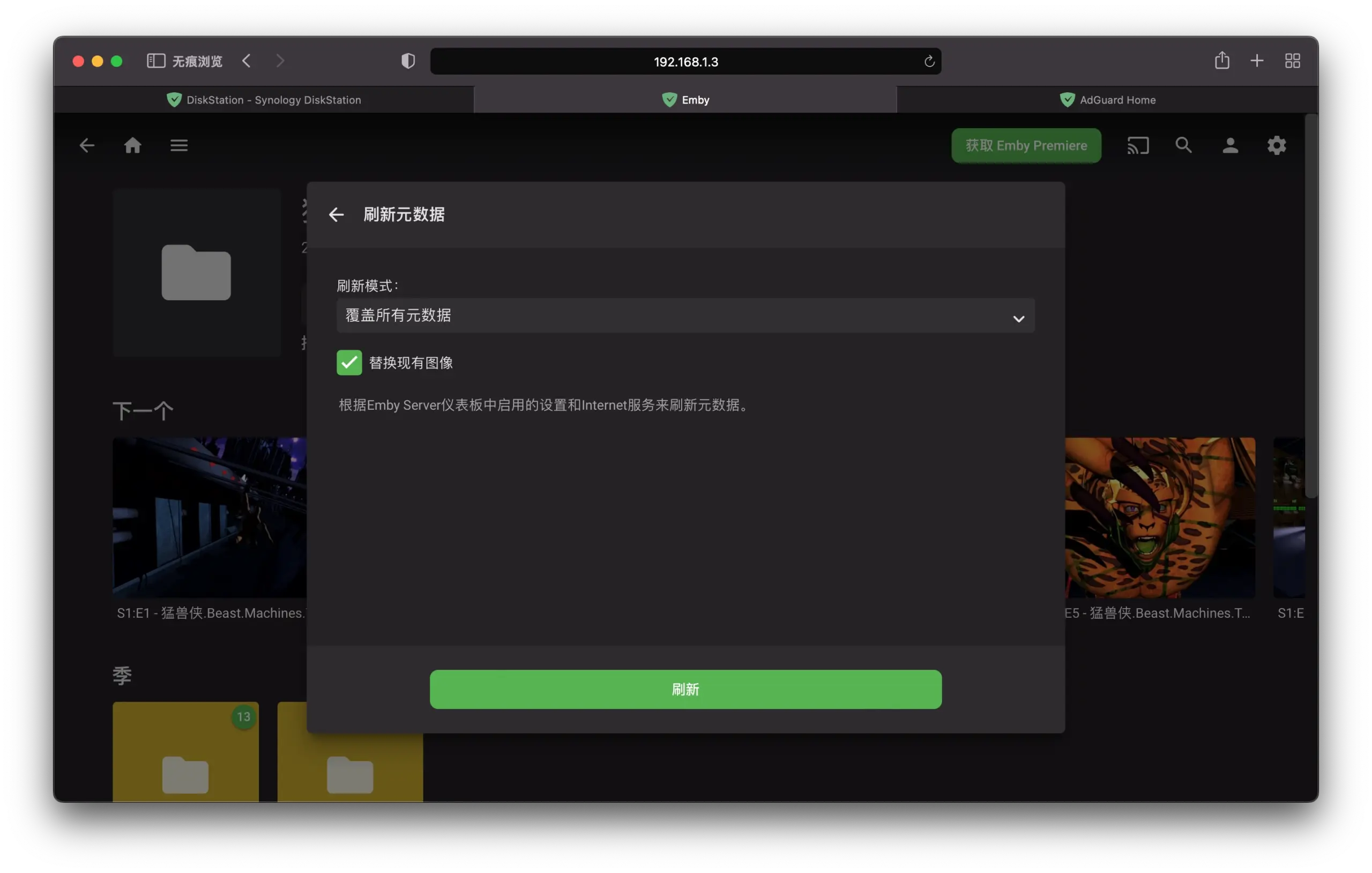Open Emby settings gear icon
The height and width of the screenshot is (873, 1372).
point(1276,145)
